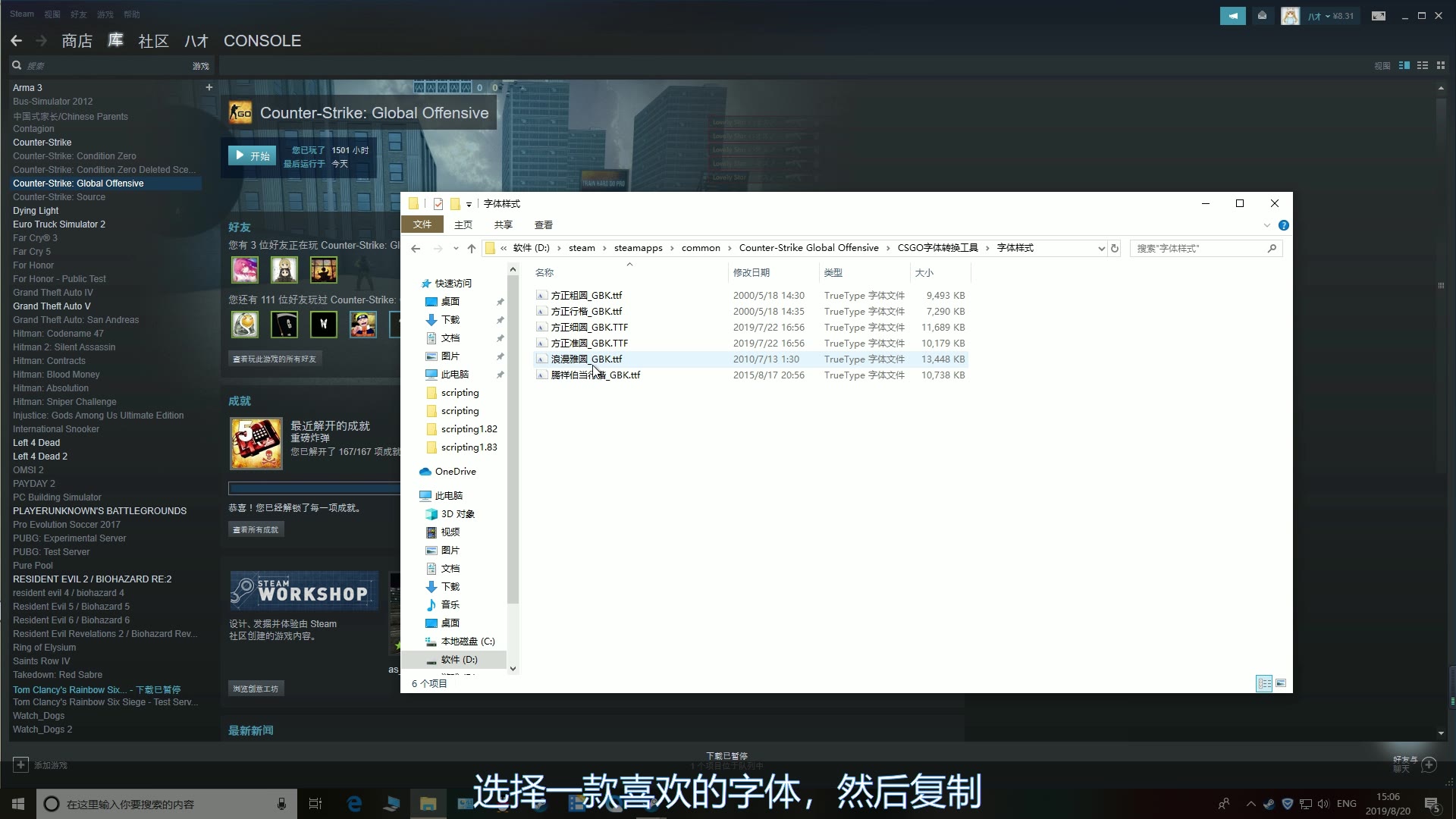This screenshot has height=819, width=1456.
Task: Expand the Quick Access Toolbar dropdown arrow
Action: coord(469,204)
